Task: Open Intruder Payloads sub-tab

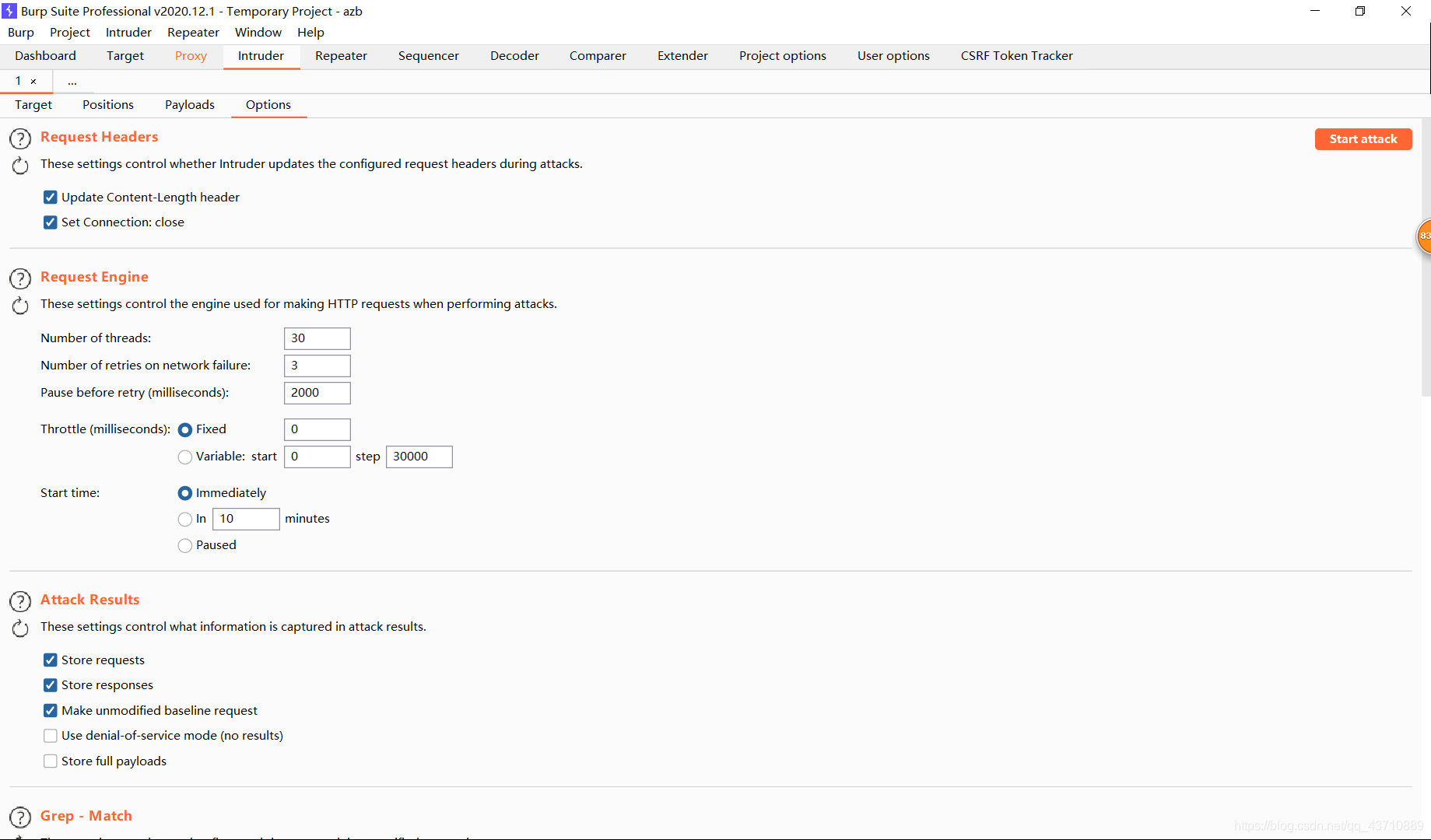Action: click(x=190, y=105)
